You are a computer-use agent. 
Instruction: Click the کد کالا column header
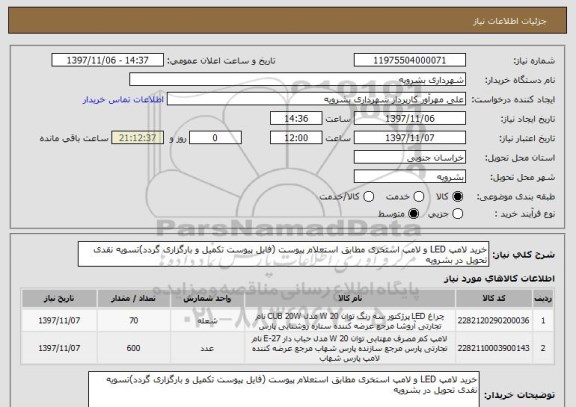coord(494,298)
